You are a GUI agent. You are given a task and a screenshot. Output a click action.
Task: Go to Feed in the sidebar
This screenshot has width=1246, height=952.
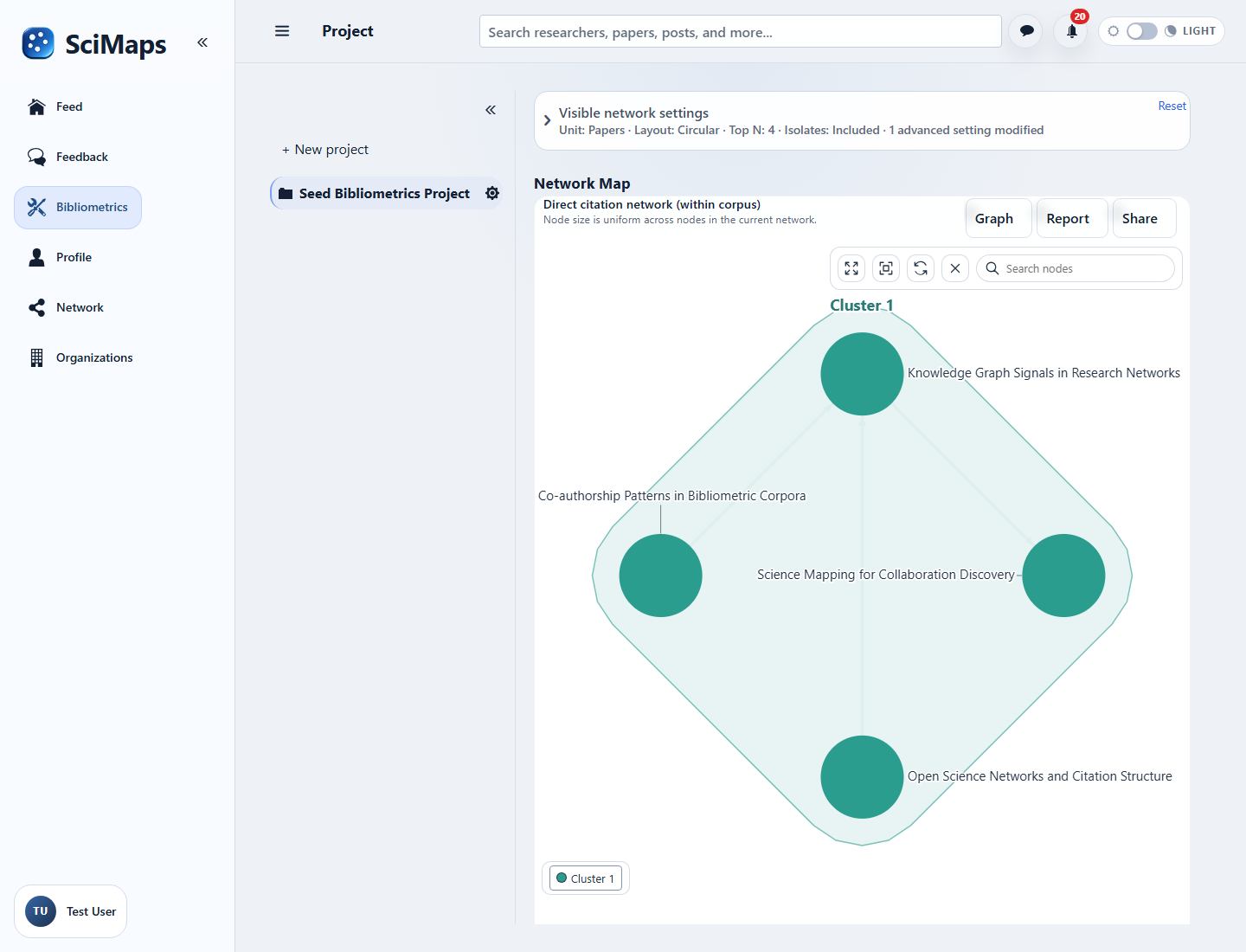click(x=55, y=107)
